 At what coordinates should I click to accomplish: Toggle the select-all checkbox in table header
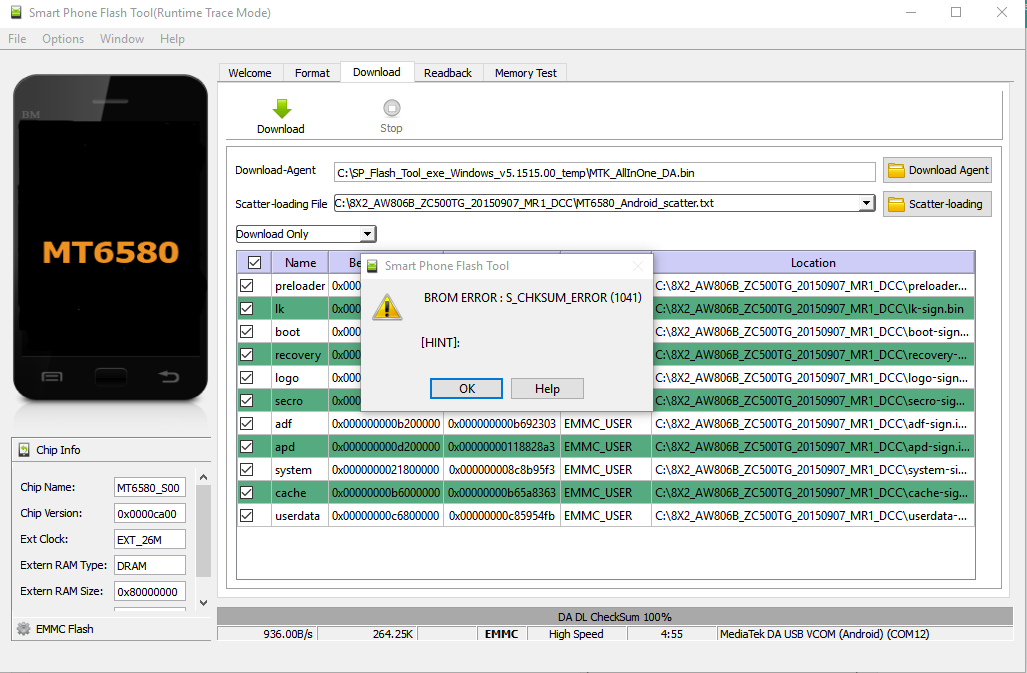(x=254, y=263)
